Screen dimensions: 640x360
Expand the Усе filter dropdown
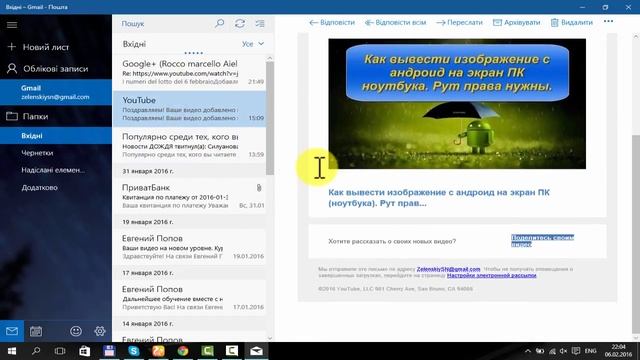(253, 44)
